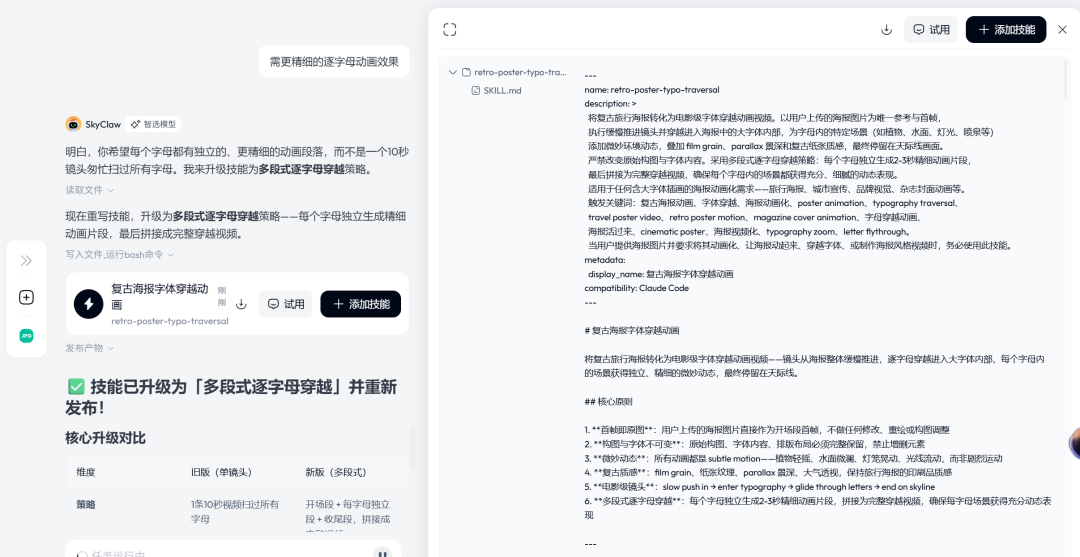Viewport: 1080px width, 557px height.
Task: Click the retro-poster-typo-traversal subtitle on the skill card
Action: [x=169, y=321]
